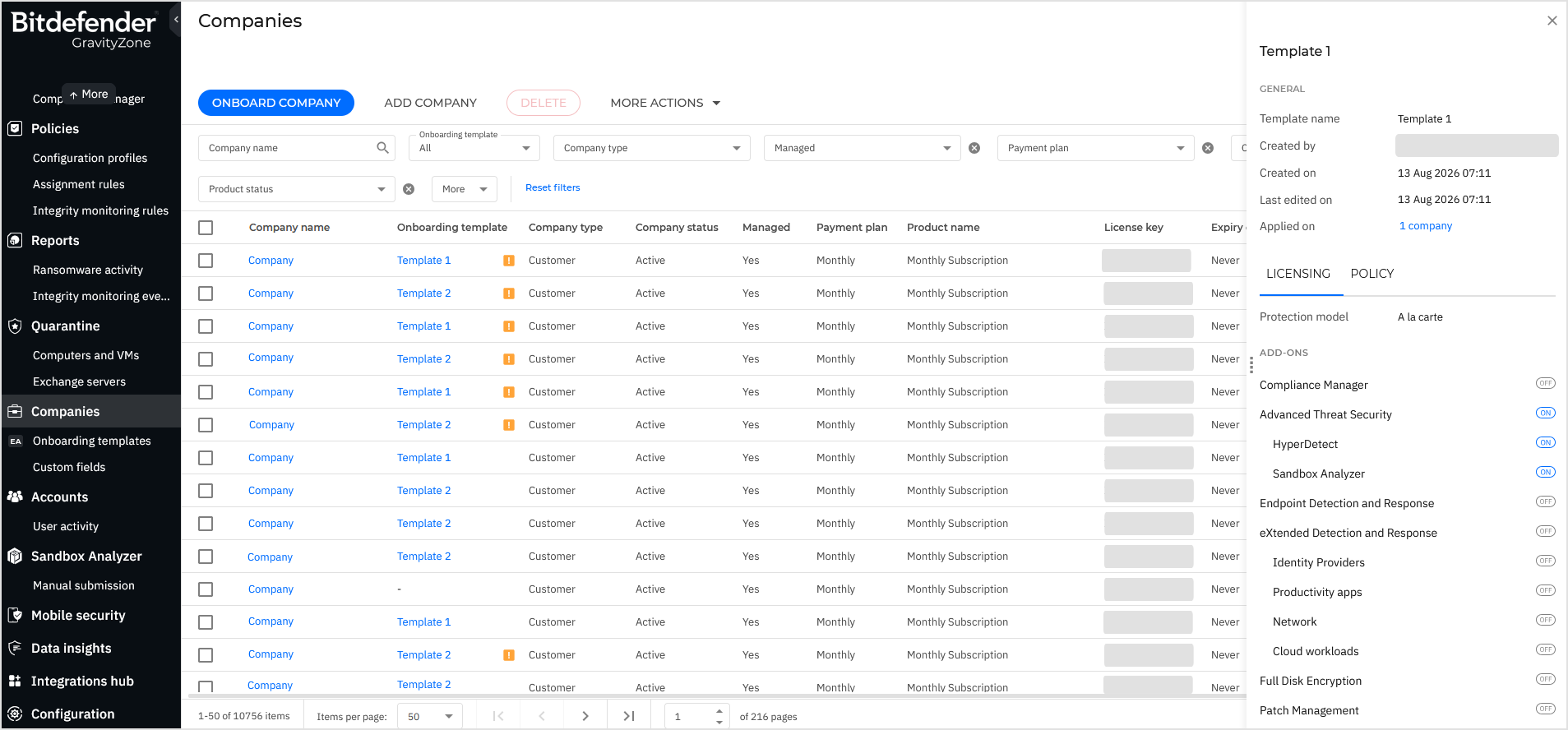Check the second company row checkbox
This screenshot has height=730, width=1568.
coord(206,293)
